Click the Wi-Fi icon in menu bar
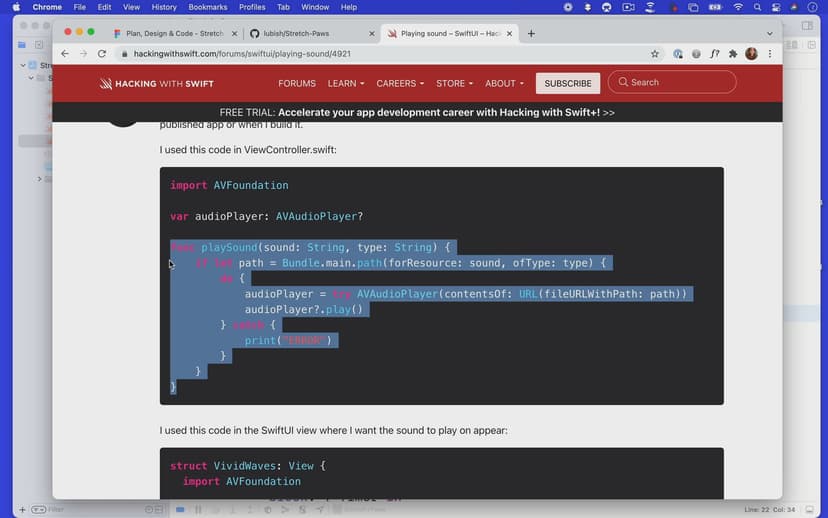 (738, 7)
